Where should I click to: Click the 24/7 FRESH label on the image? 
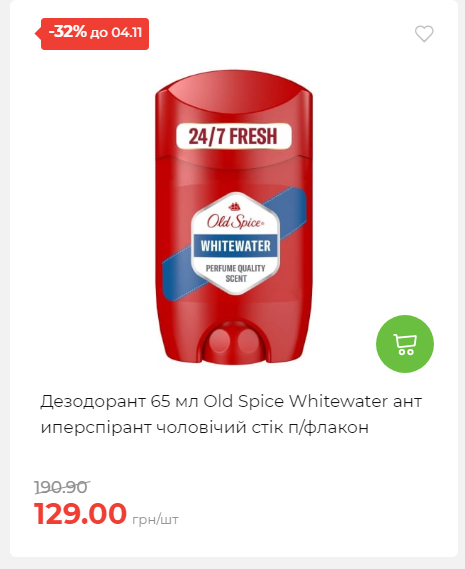pyautogui.click(x=233, y=136)
